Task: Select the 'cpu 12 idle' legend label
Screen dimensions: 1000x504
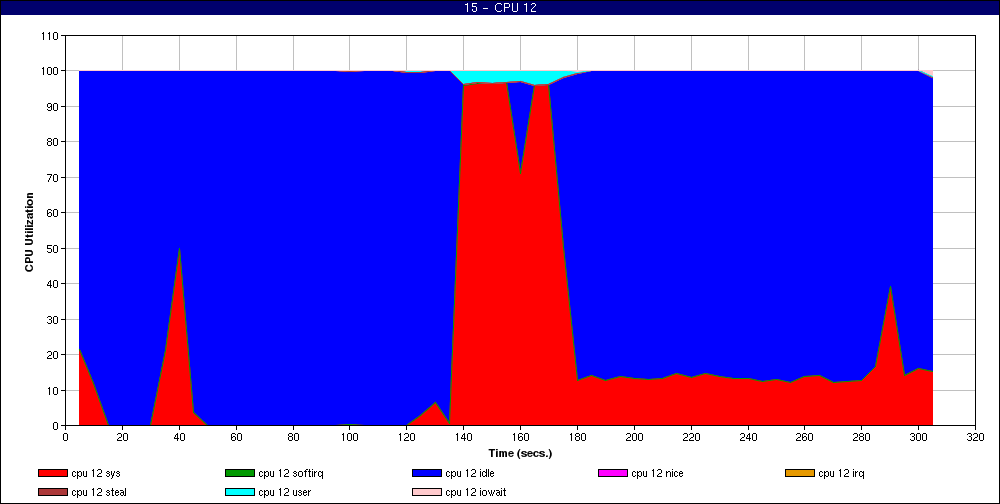Action: pyautogui.click(x=469, y=473)
